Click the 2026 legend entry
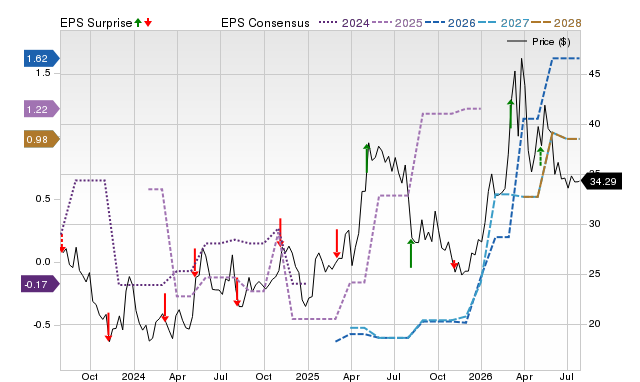Viewport: 640px width, 382px height. [450, 23]
